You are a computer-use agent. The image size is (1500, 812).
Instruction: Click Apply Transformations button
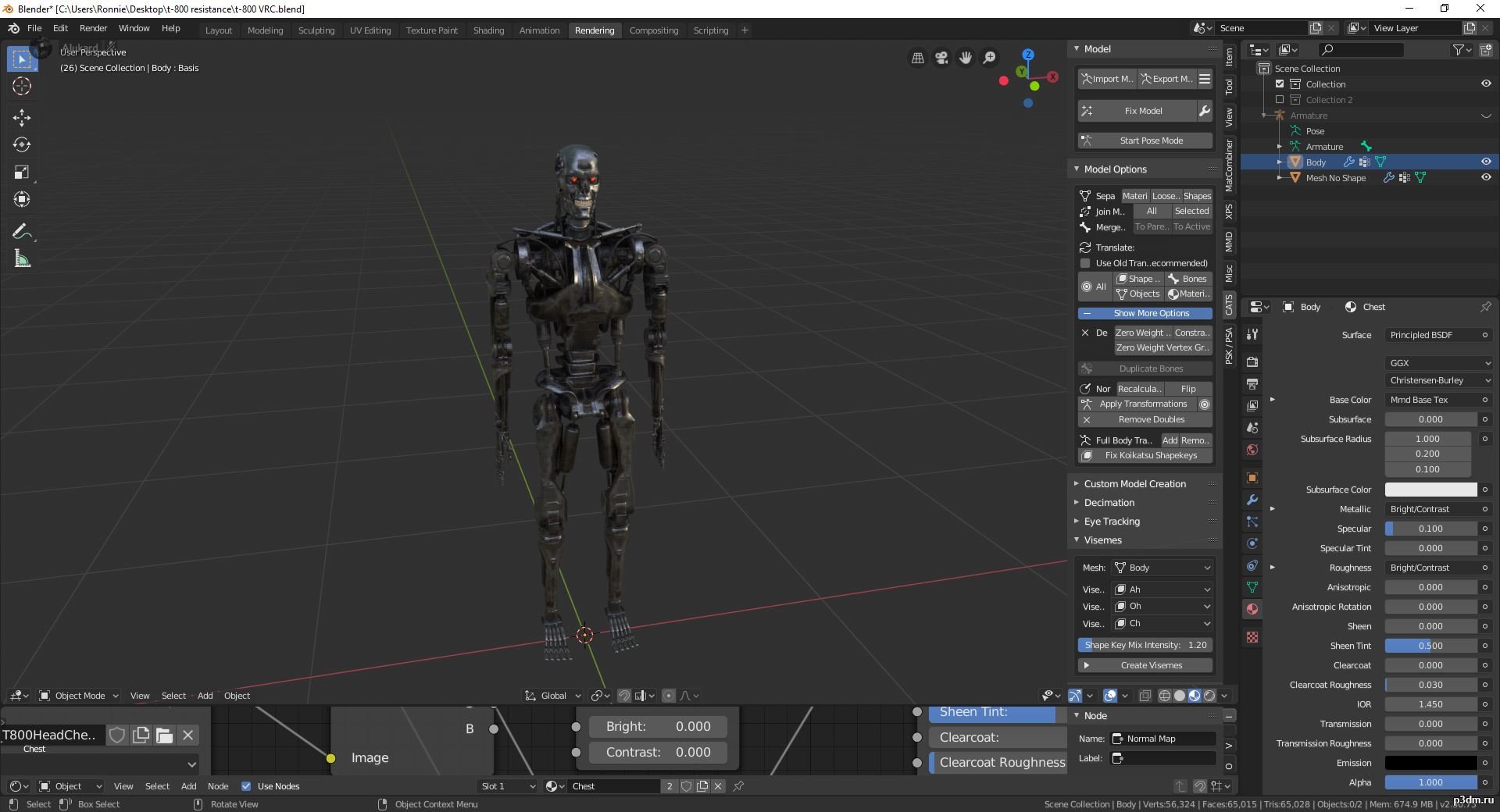tap(1137, 404)
